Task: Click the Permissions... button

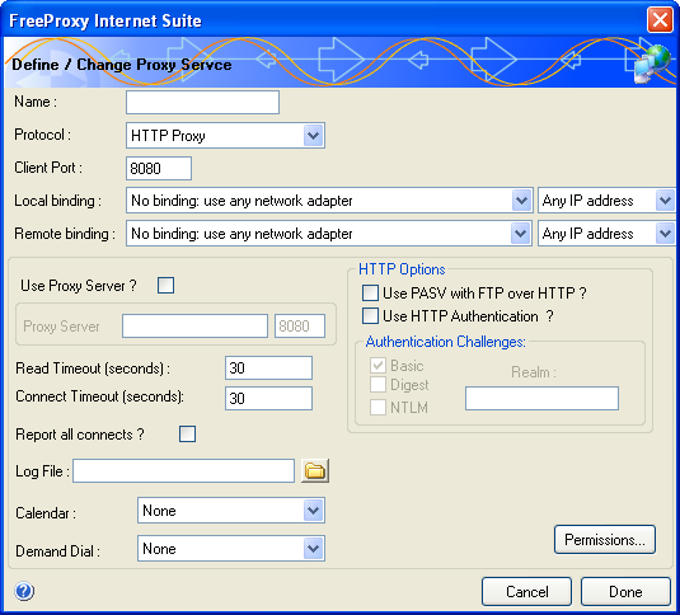Action: [x=605, y=540]
